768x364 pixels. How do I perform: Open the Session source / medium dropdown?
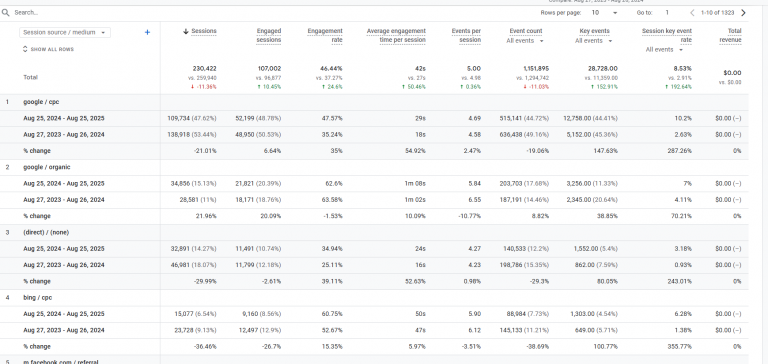pos(65,32)
